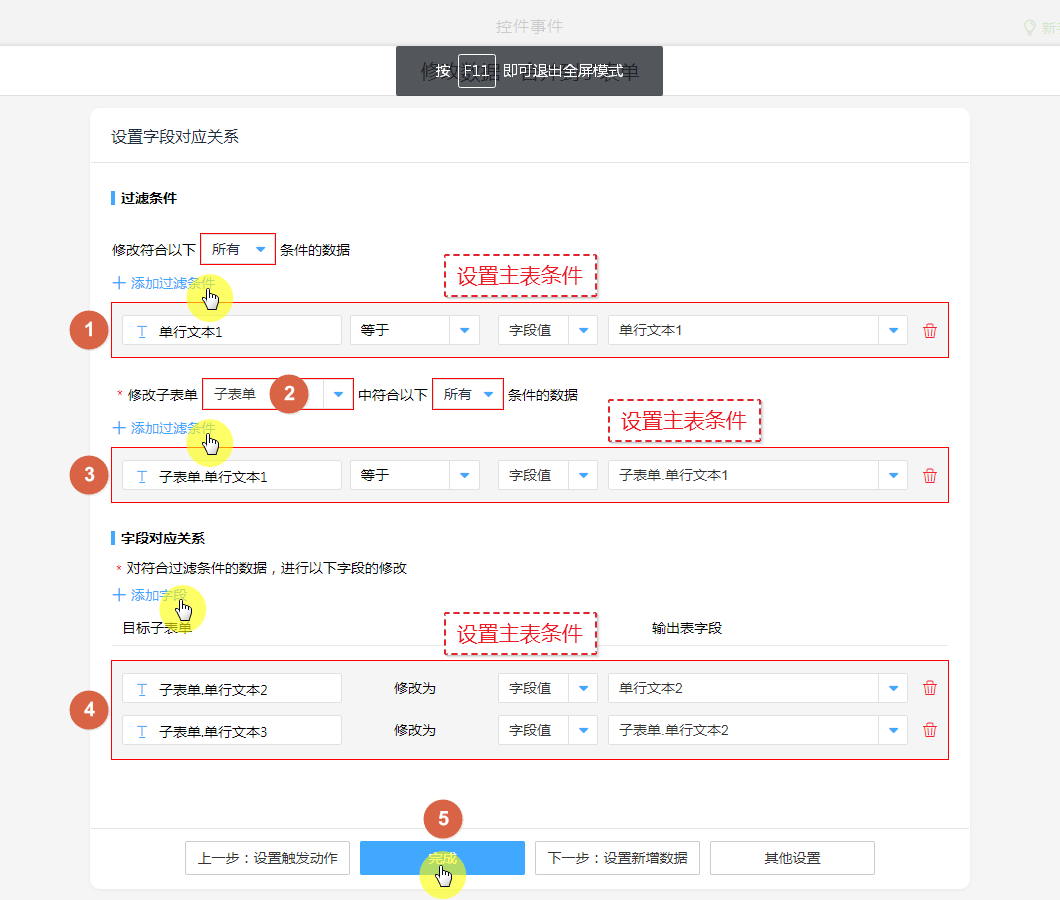
Task: Open the 等于 operator dropdown for 单行文本1
Action: [464, 331]
